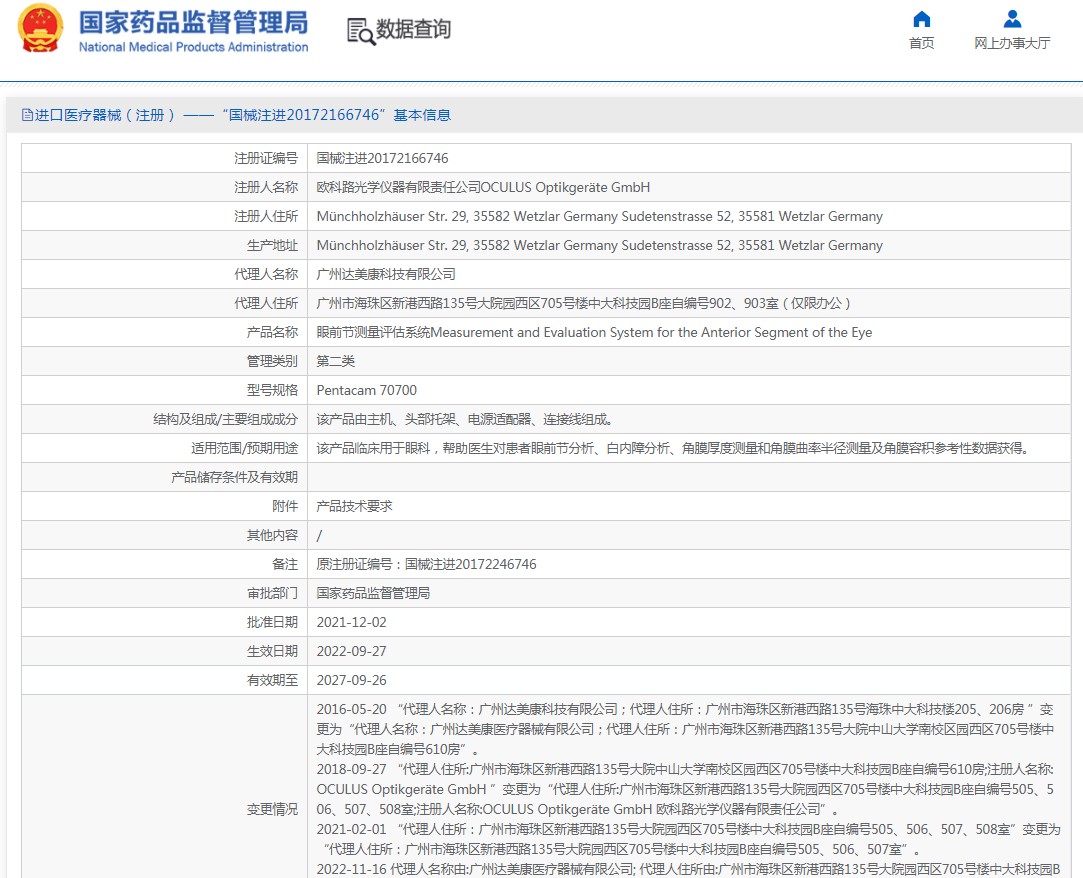Click the 适用范围 intended use description

coord(673,448)
